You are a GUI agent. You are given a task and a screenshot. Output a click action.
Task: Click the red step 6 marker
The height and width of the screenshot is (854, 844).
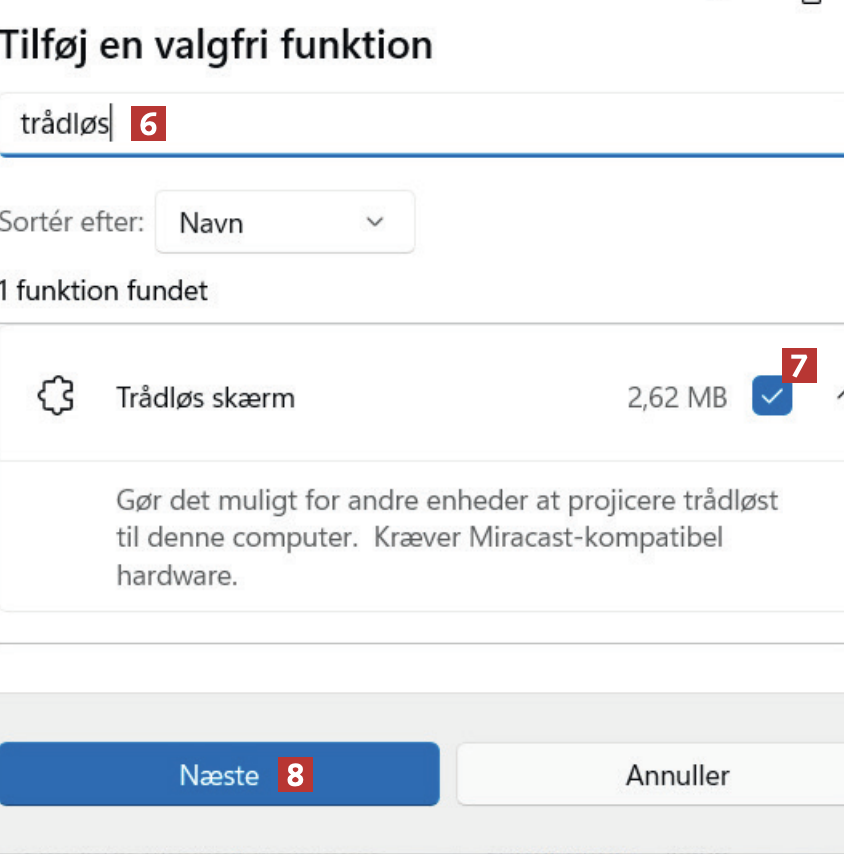click(148, 124)
